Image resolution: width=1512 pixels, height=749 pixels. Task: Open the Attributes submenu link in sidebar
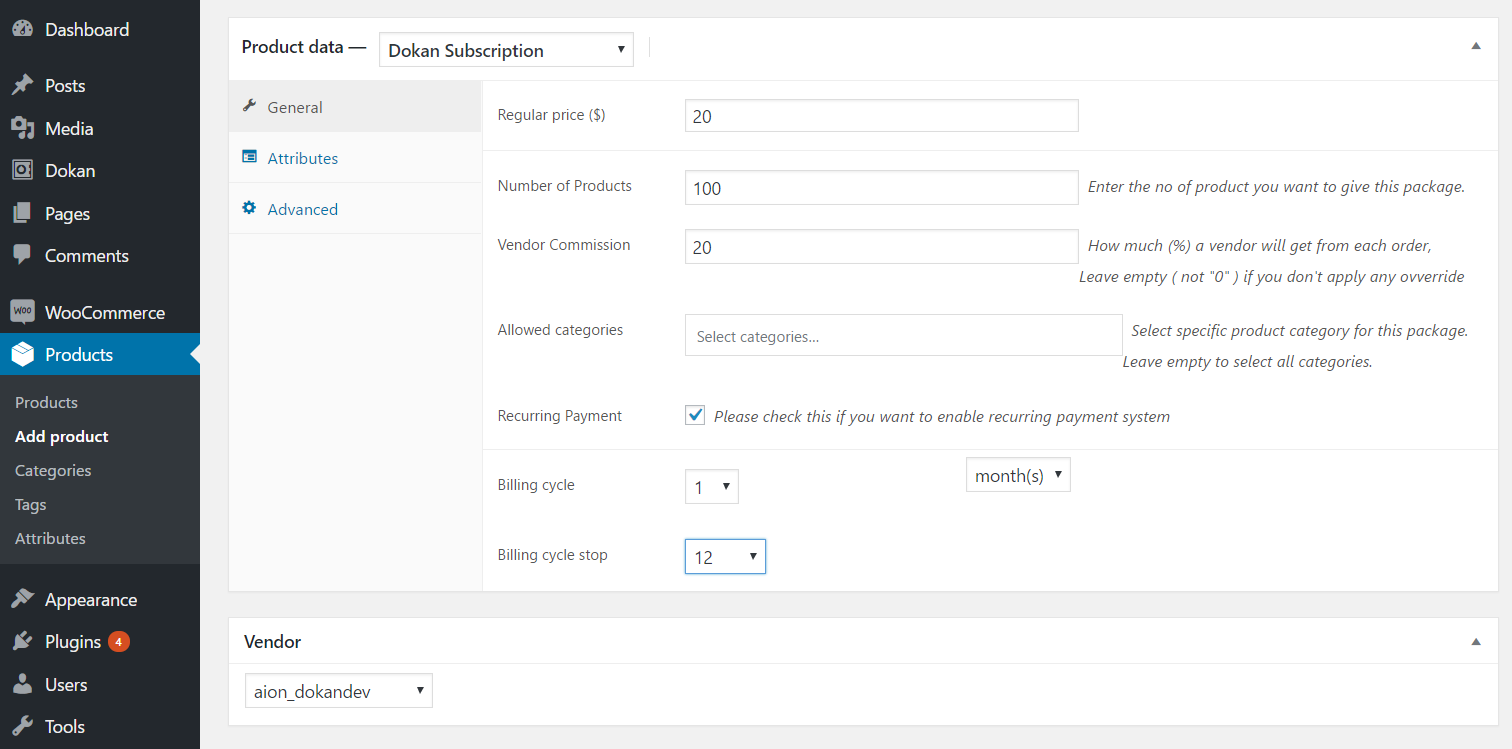pos(50,538)
